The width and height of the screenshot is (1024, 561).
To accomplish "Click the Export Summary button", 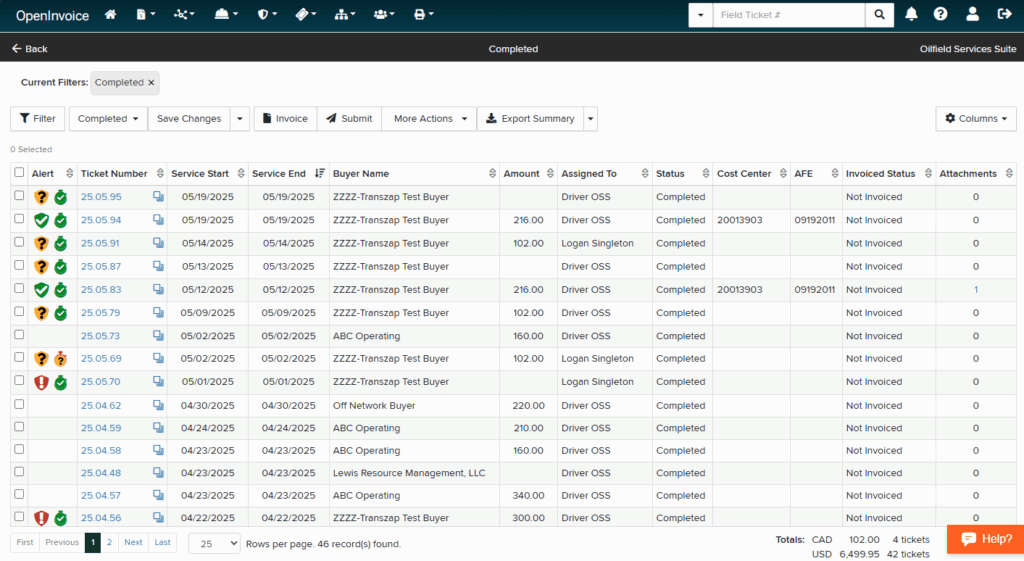I will click(529, 119).
